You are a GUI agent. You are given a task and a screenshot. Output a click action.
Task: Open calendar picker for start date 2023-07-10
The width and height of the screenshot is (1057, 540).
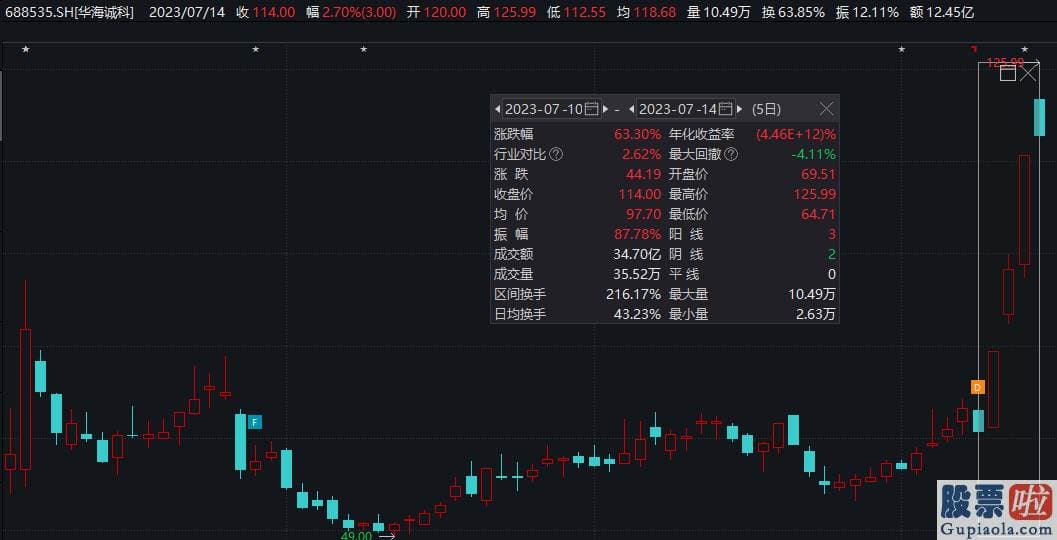click(x=592, y=109)
